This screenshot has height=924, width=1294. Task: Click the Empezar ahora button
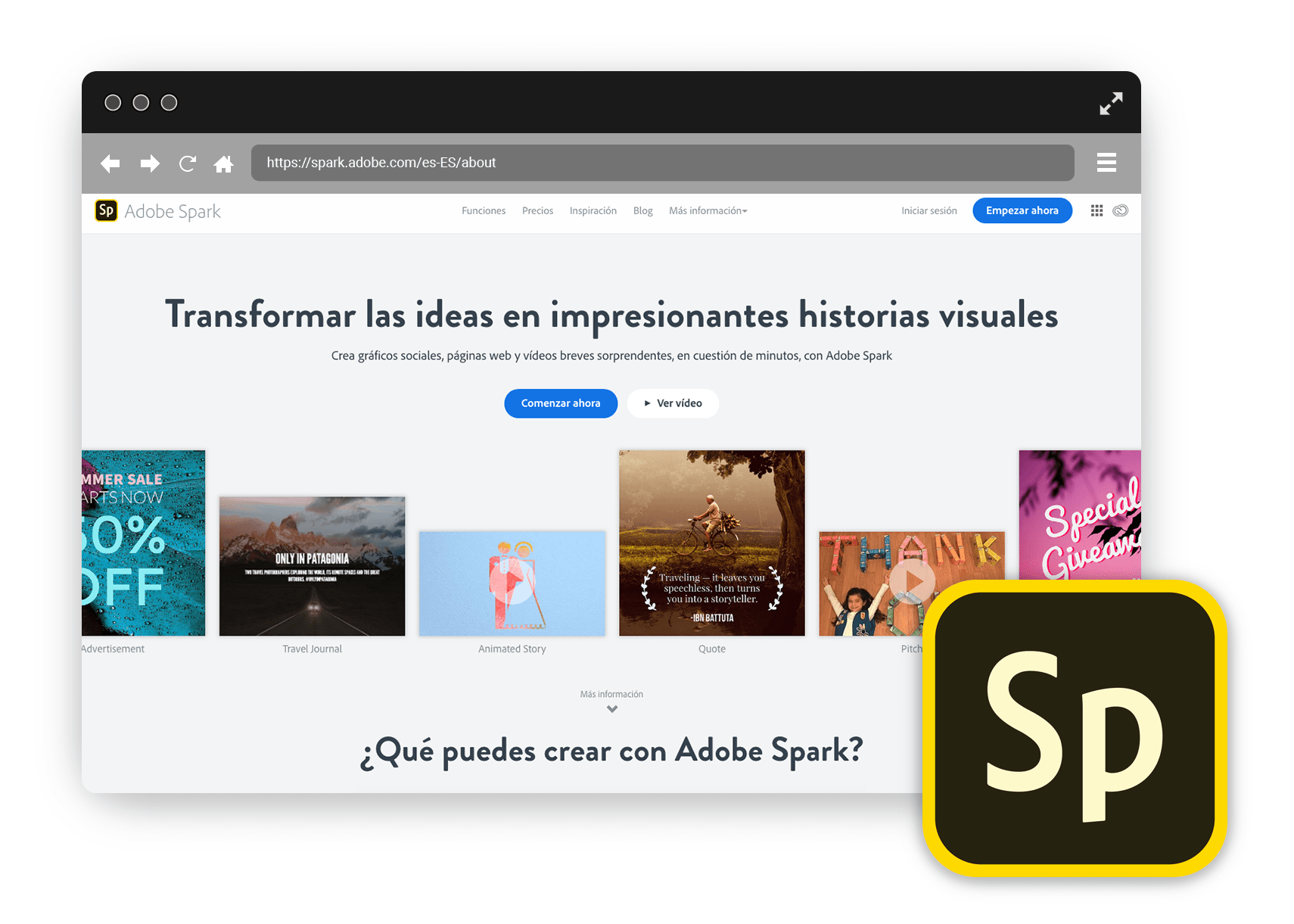point(1022,210)
